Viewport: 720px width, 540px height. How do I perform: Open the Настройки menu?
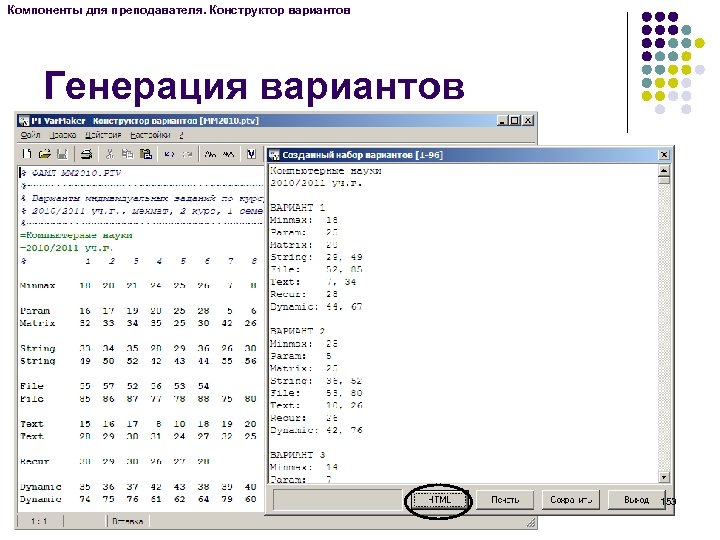(150, 135)
